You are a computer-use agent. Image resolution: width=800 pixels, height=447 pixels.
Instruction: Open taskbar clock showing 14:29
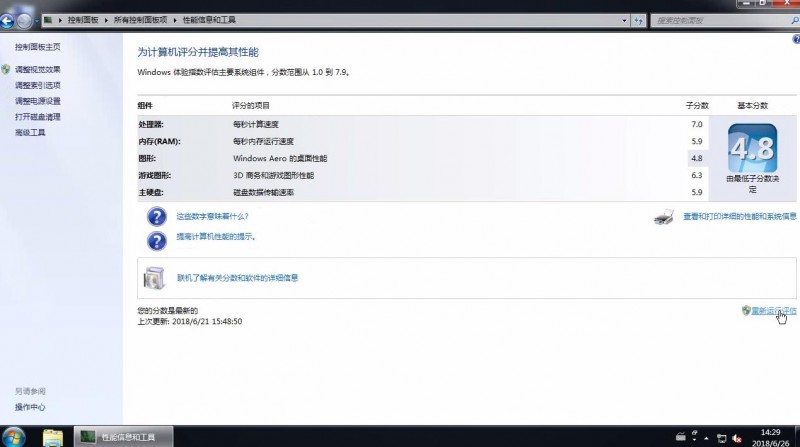pos(770,438)
